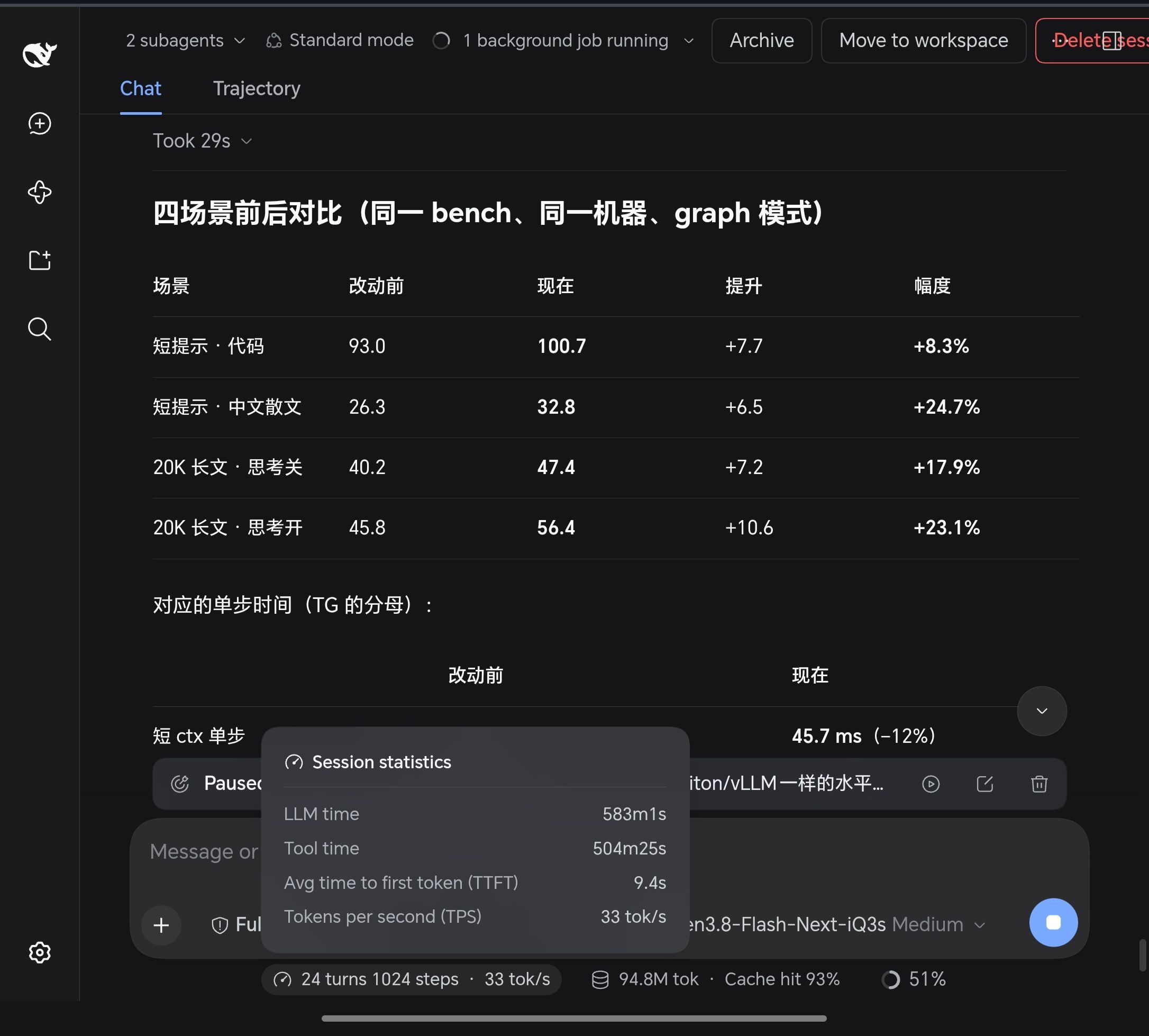The image size is (1149, 1036).
Task: Open the model selector Medium dropdown
Action: point(938,924)
